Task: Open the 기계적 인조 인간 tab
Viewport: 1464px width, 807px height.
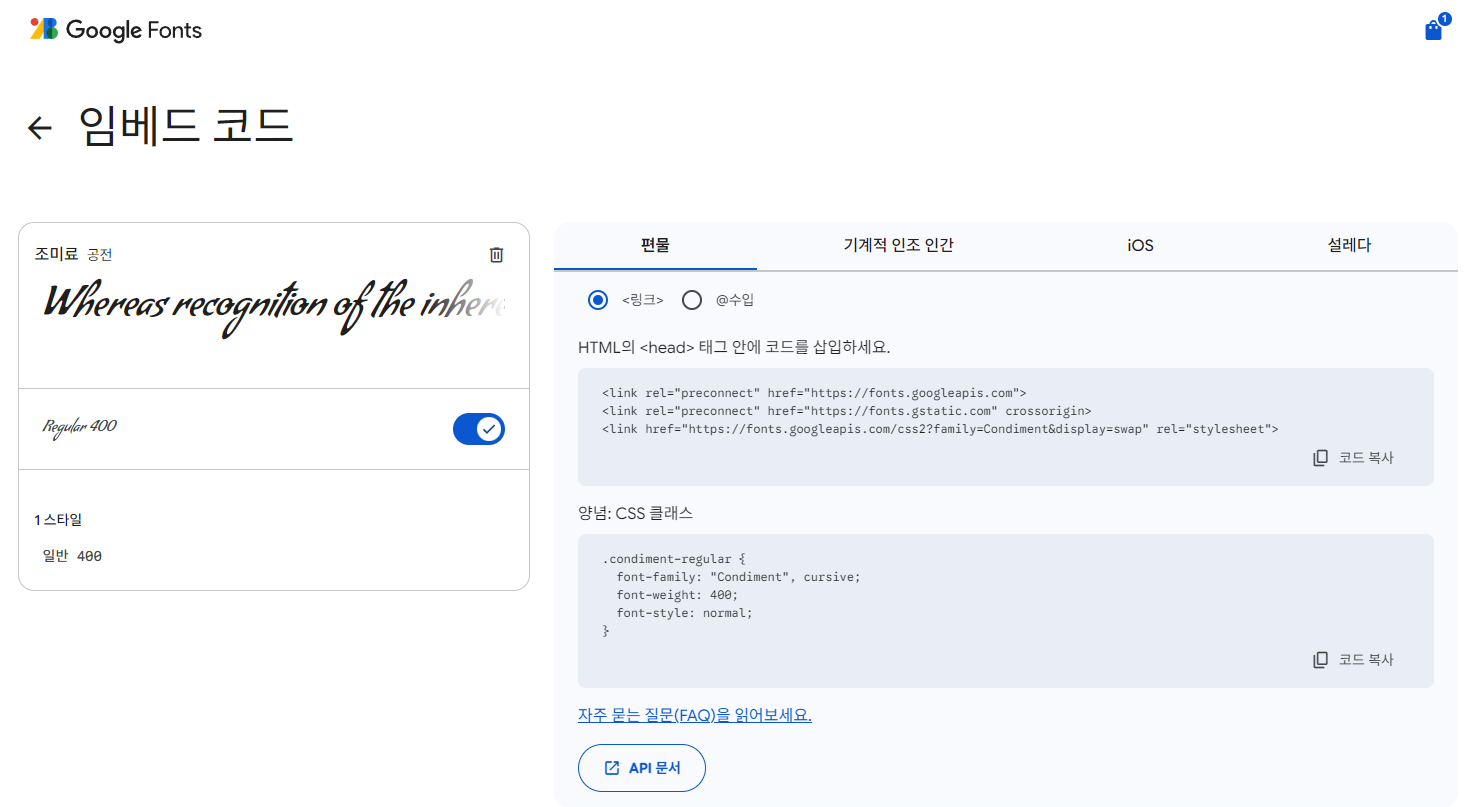Action: (x=898, y=246)
